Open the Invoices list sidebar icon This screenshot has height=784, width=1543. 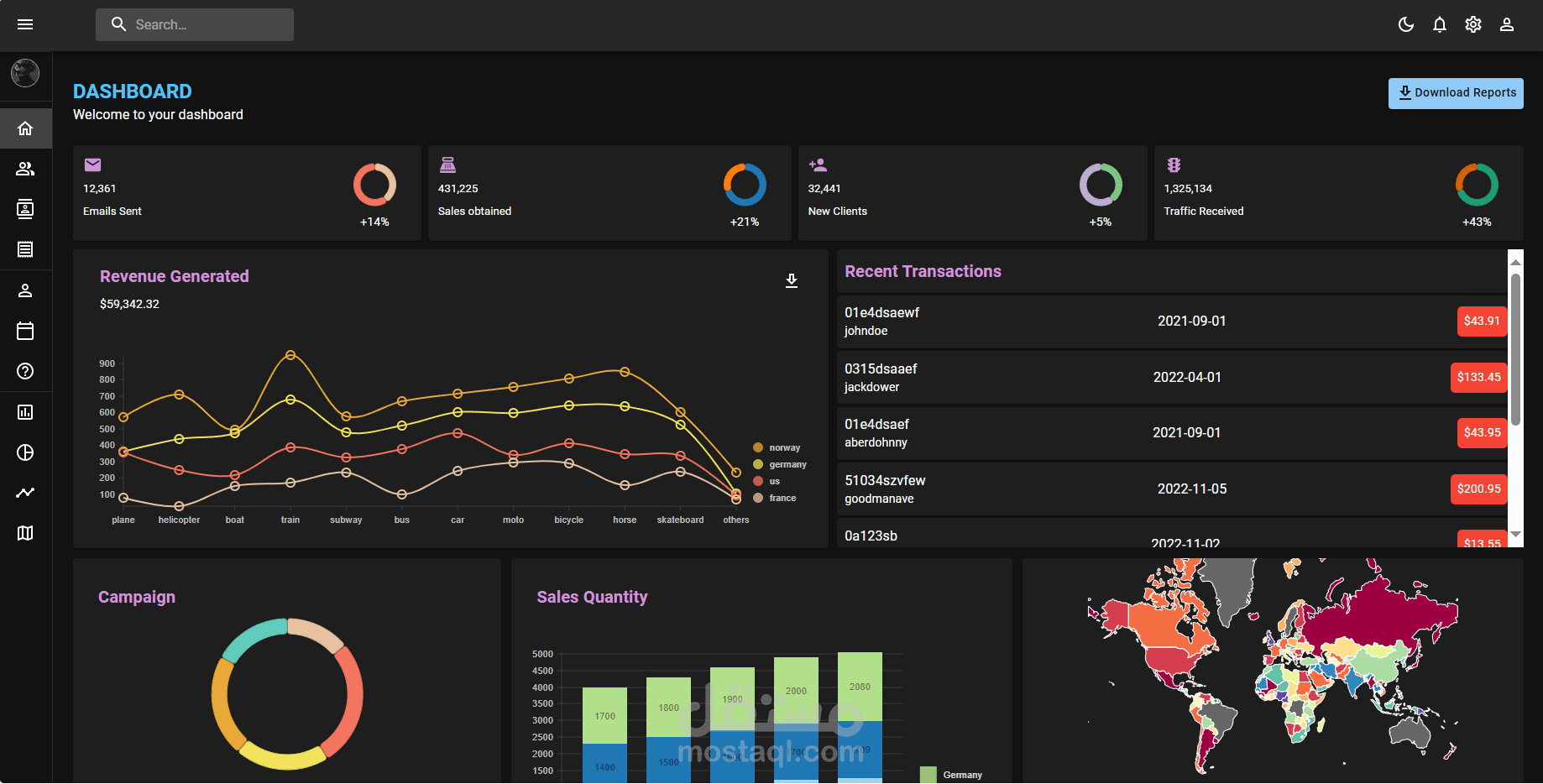pos(25,249)
